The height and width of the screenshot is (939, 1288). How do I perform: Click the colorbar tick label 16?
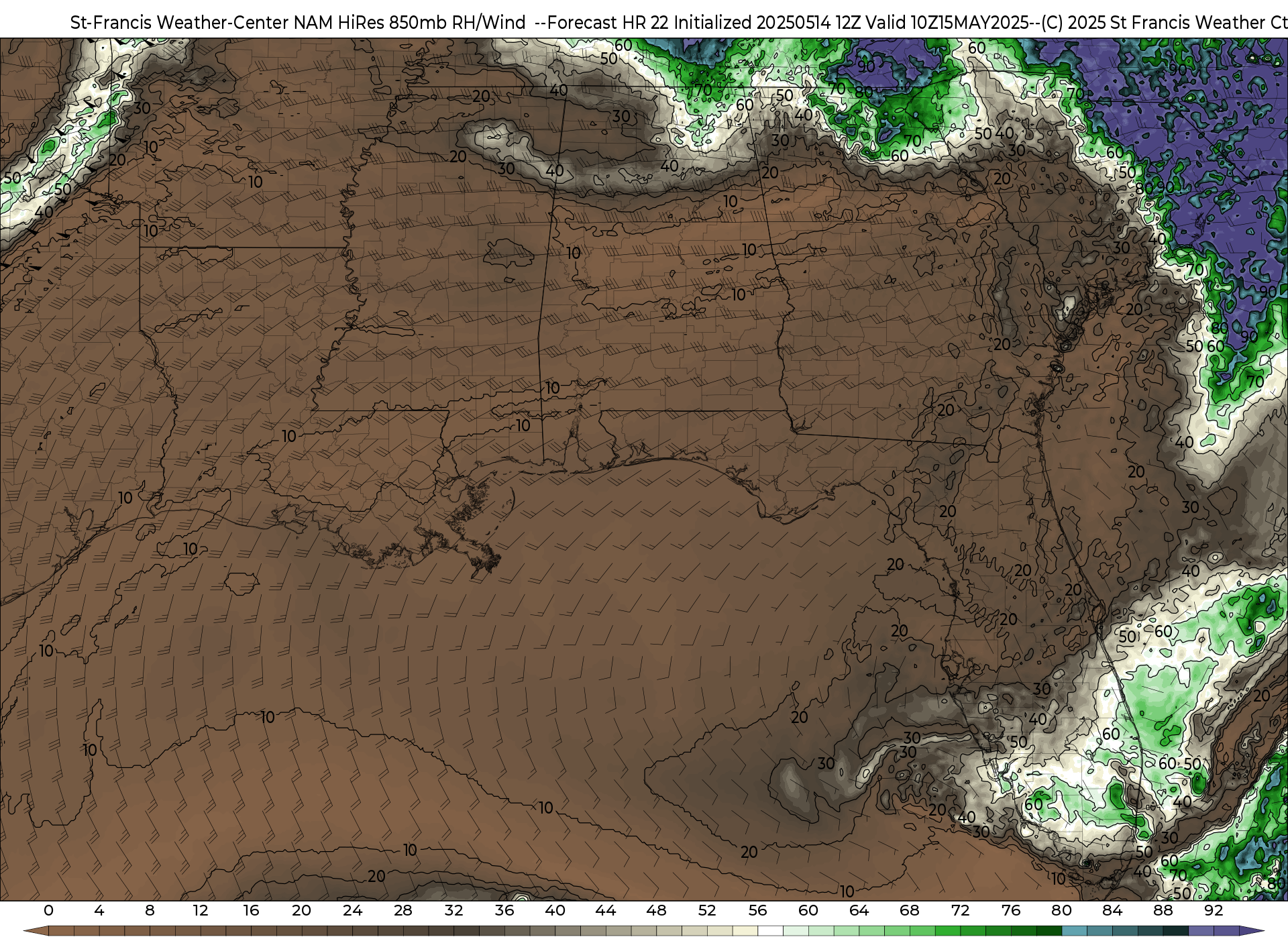(x=251, y=910)
